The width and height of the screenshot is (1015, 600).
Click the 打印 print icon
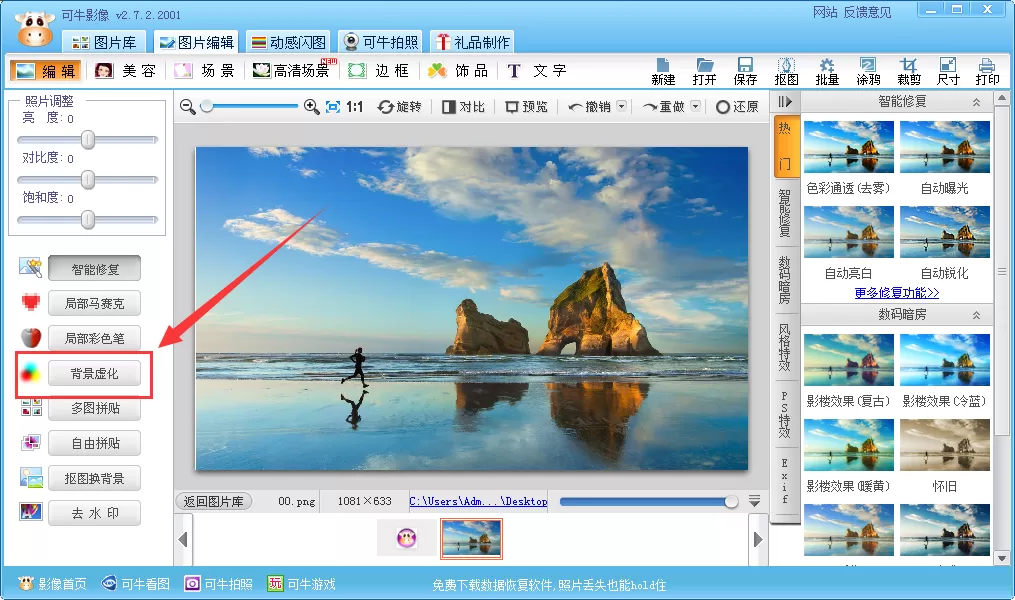(987, 71)
